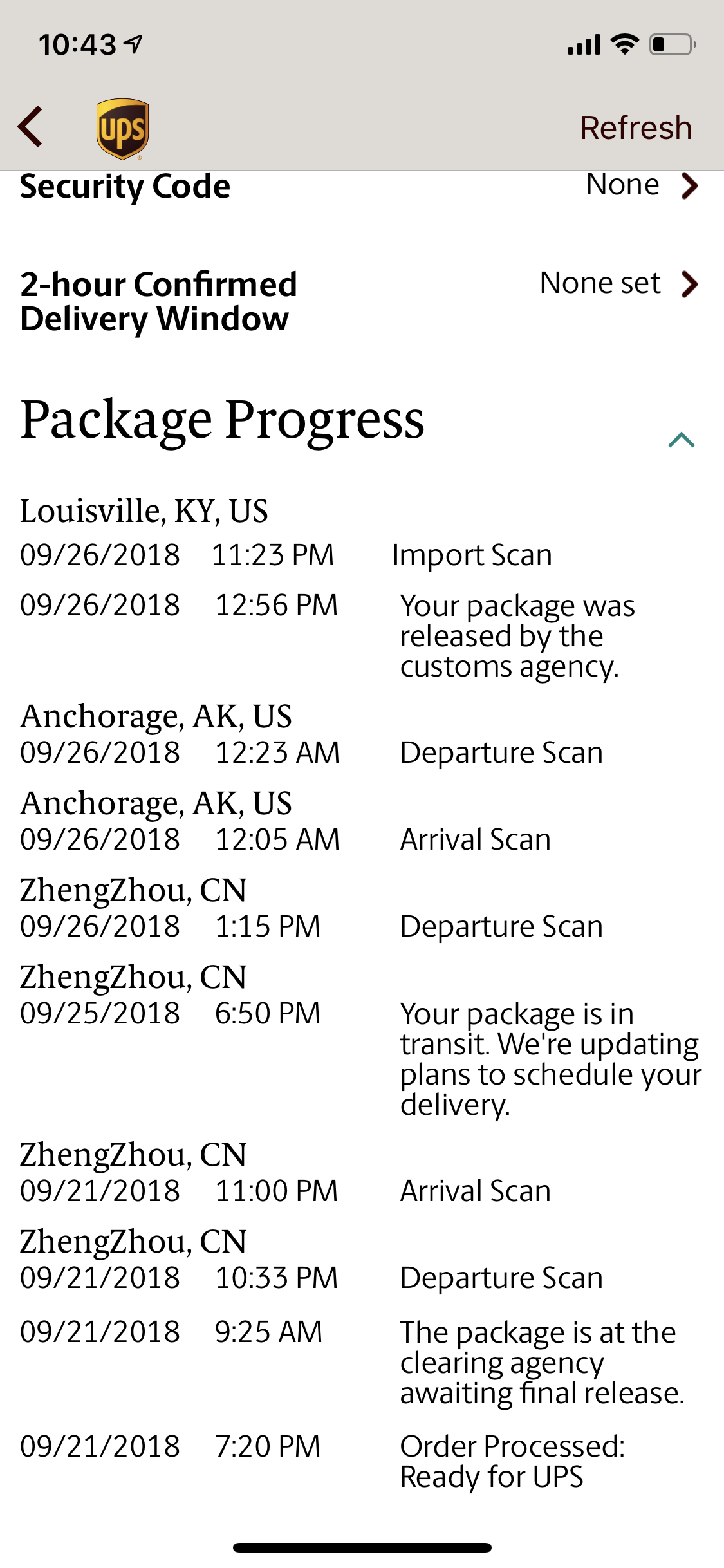724x1568 pixels.
Task: Tap the None set value
Action: [x=600, y=283]
